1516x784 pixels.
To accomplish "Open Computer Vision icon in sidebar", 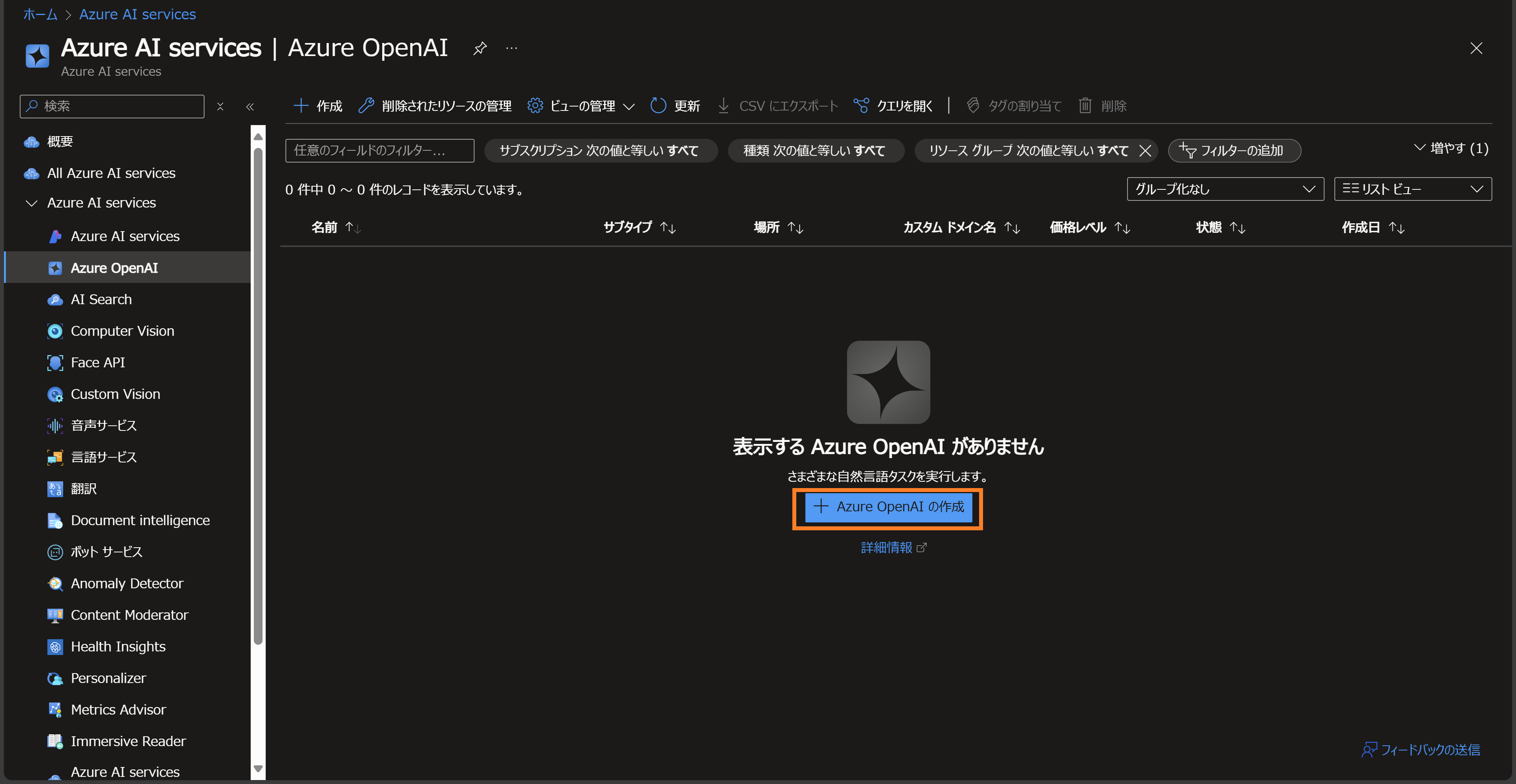I will tap(55, 331).
